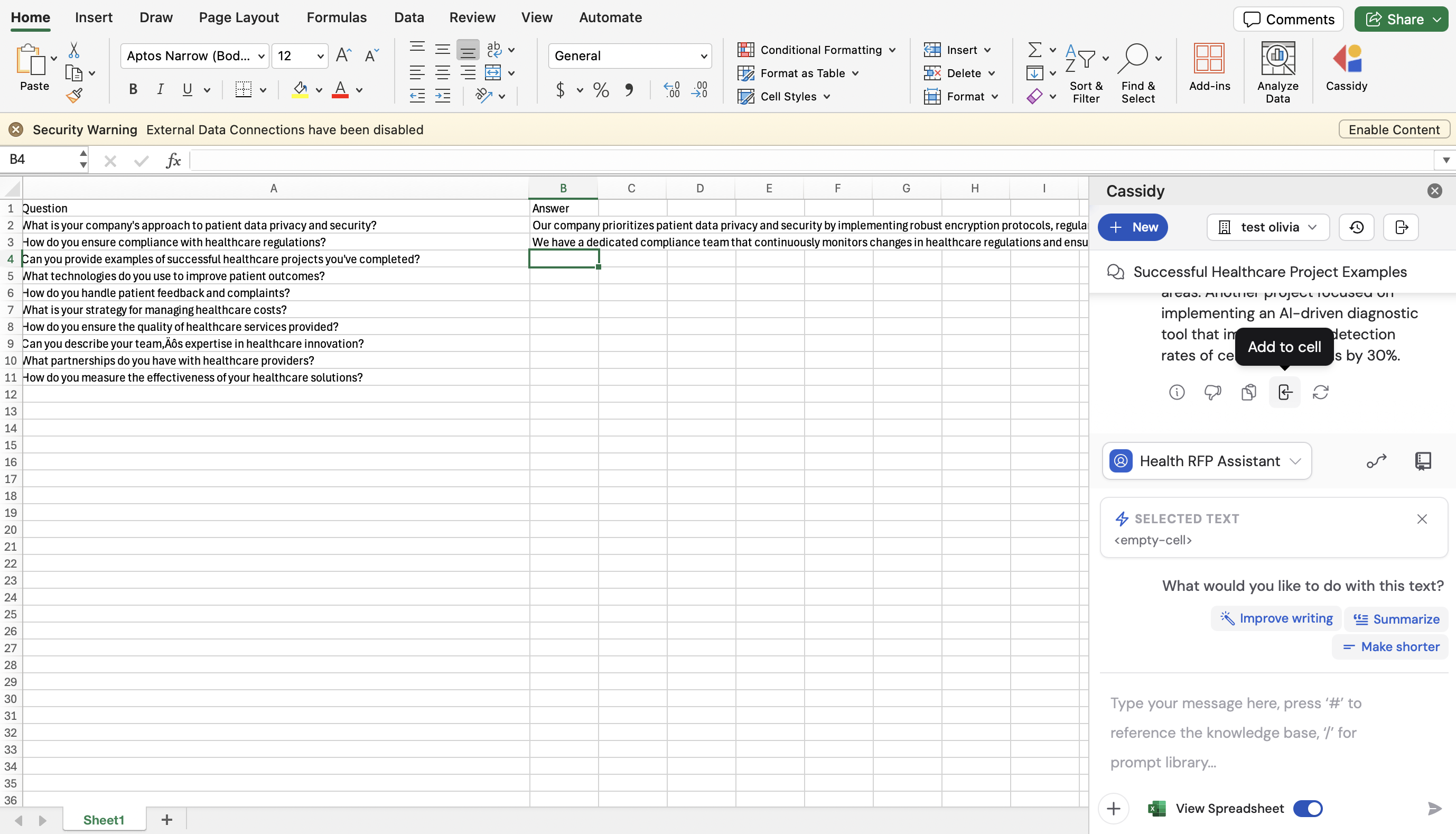Click the thumbs down feedback icon
This screenshot has width=1456, height=834.
pos(1212,392)
